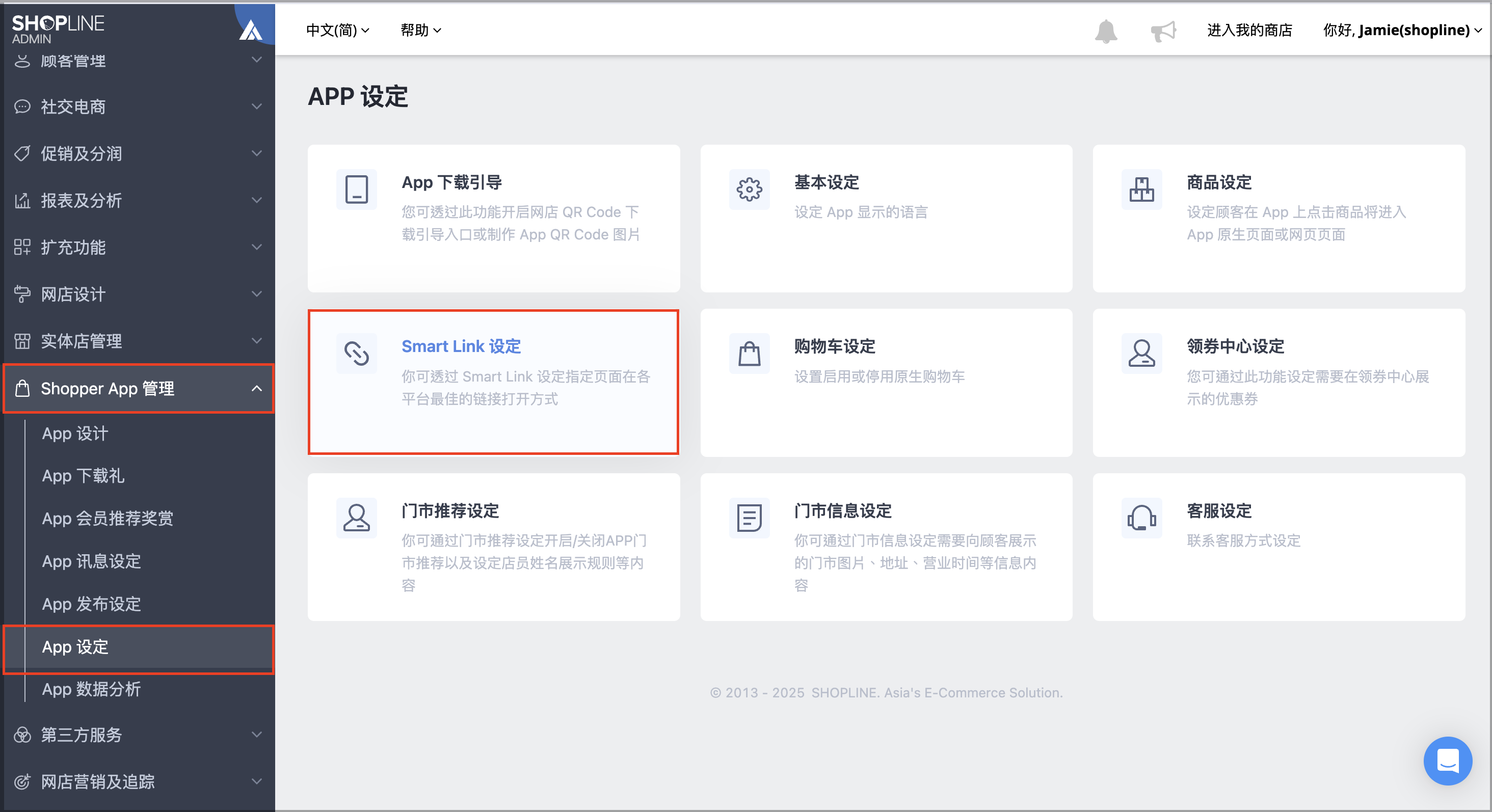This screenshot has height=812, width=1492.
Task: Click the 报表及分析 chart icon
Action: pyautogui.click(x=22, y=200)
